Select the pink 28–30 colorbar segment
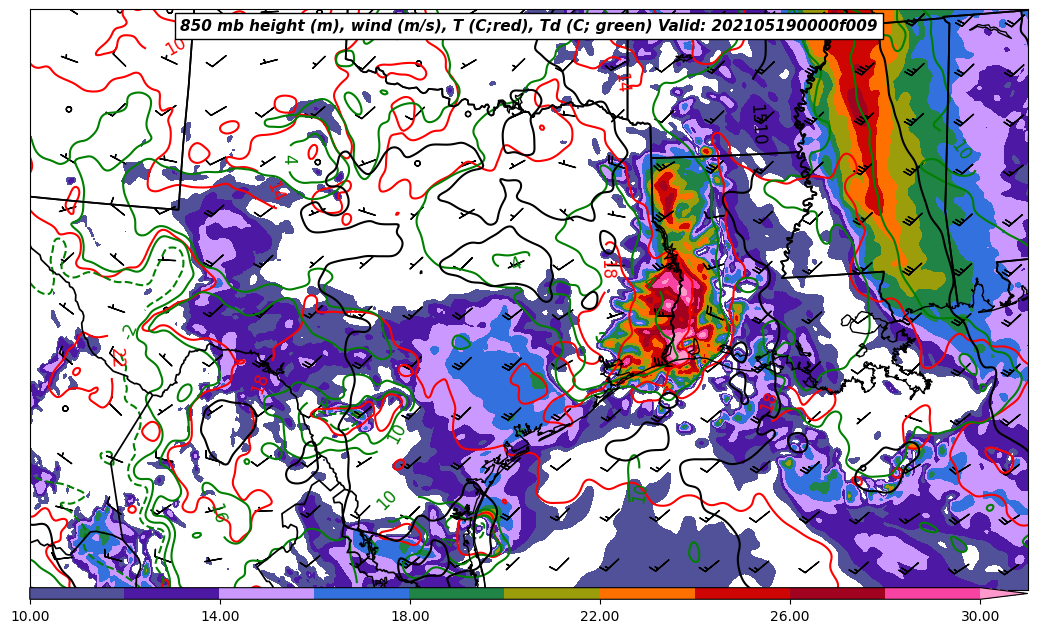Viewport: 1037px width, 633px height. click(x=932, y=593)
